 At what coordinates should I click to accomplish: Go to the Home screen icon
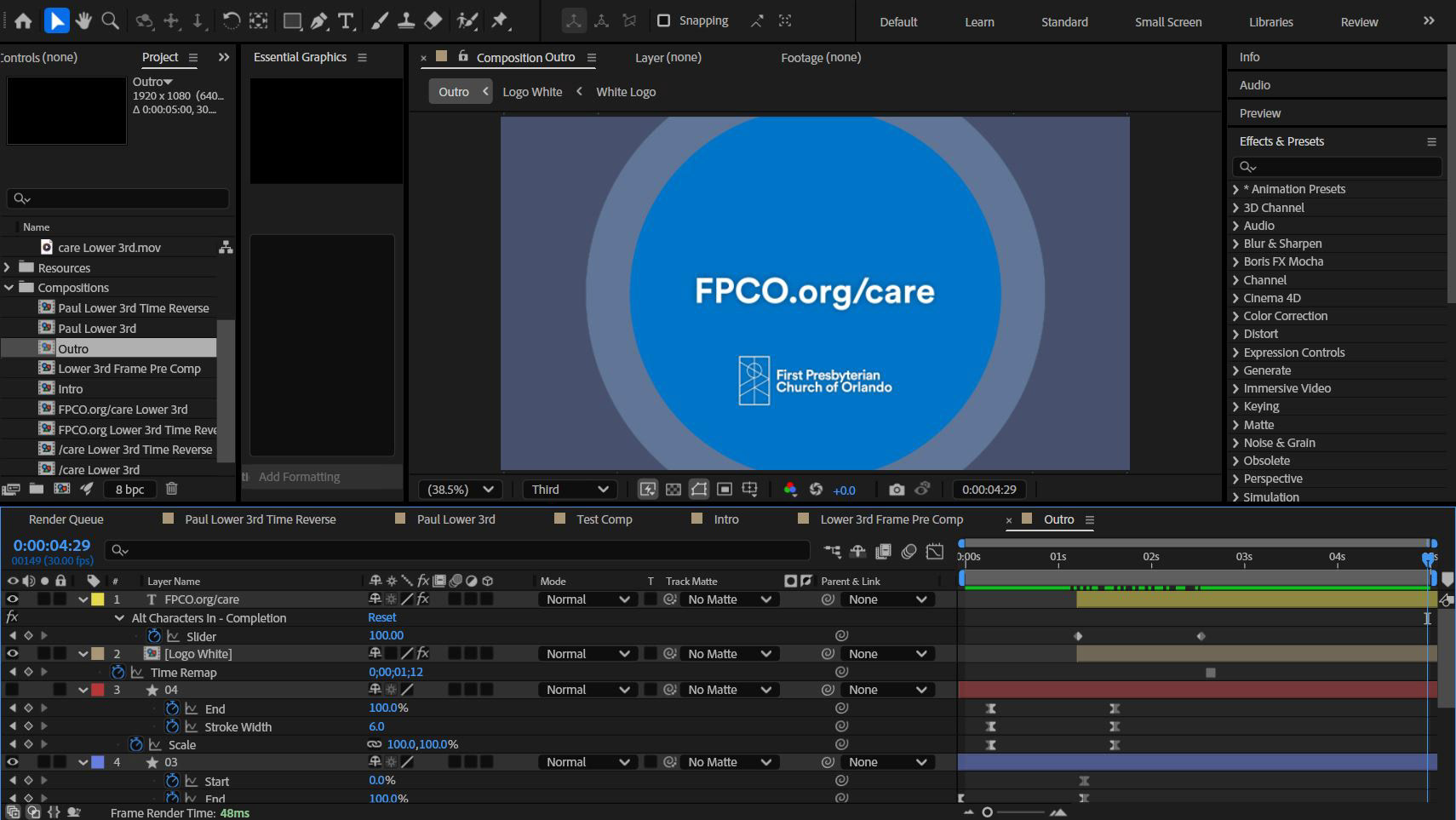pos(24,20)
